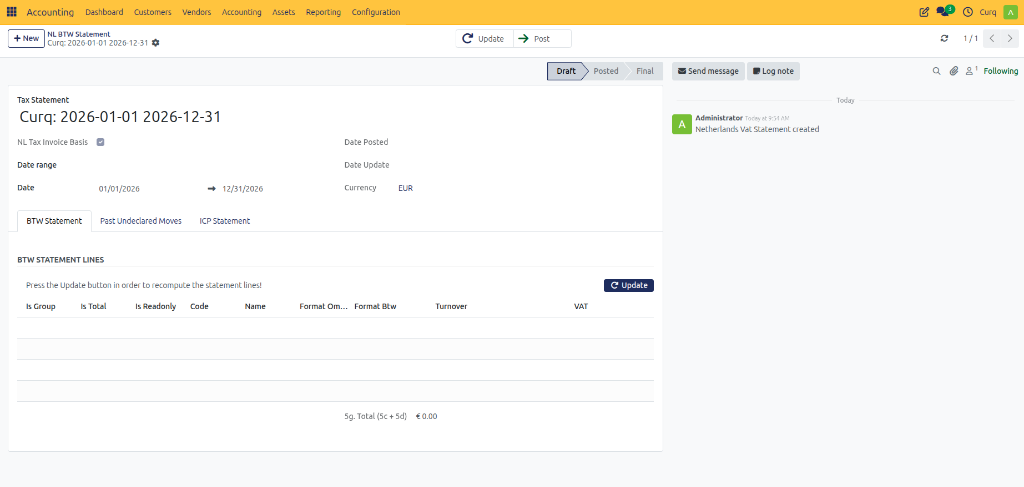This screenshot has width=1024, height=487.
Task: Search messages with the magnifier icon
Action: pyautogui.click(x=936, y=71)
